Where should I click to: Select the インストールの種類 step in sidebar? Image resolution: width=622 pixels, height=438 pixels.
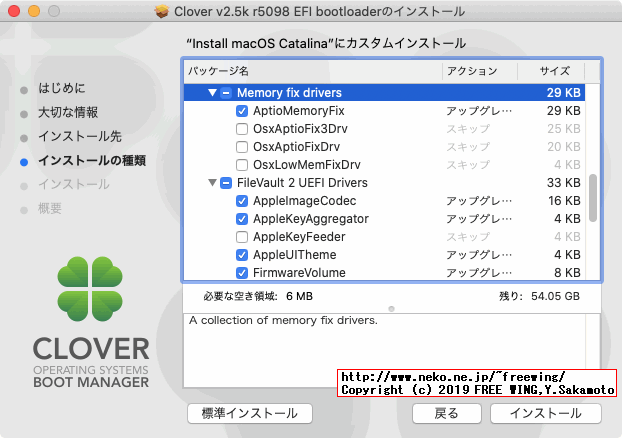click(x=92, y=161)
